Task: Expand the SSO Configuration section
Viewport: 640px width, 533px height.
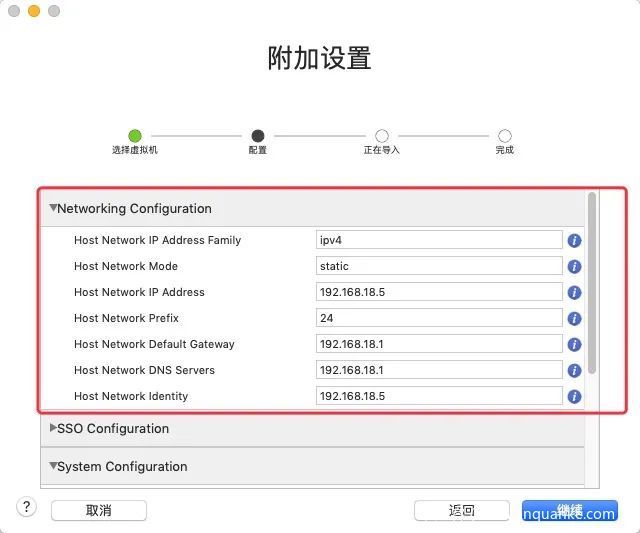Action: tap(53, 428)
